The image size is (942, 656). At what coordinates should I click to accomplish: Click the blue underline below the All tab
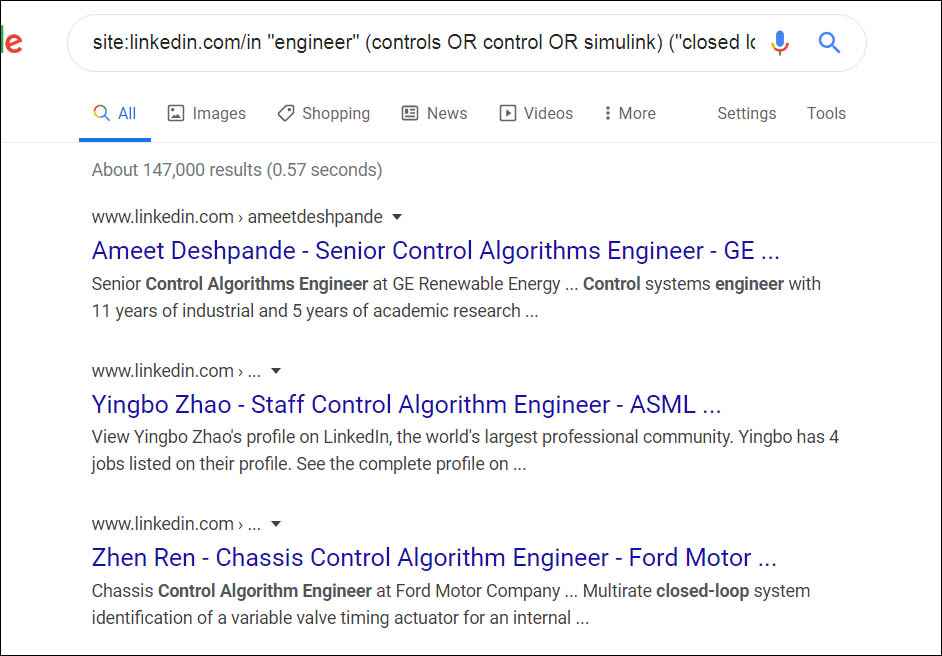114,141
